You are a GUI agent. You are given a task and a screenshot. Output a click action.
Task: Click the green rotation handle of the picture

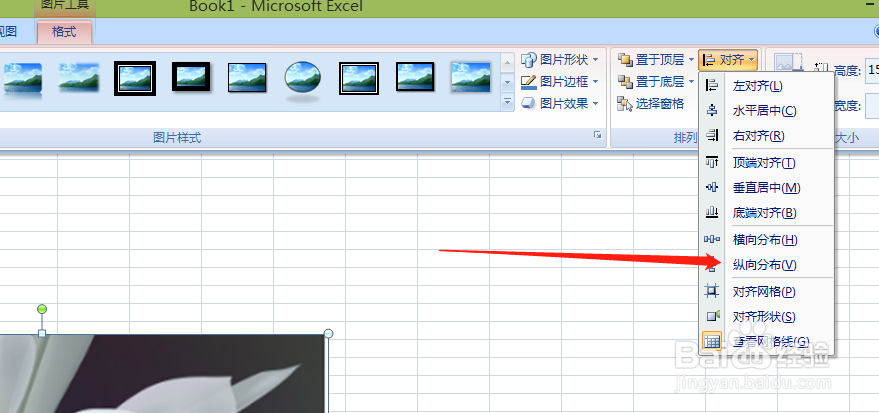click(x=41, y=309)
